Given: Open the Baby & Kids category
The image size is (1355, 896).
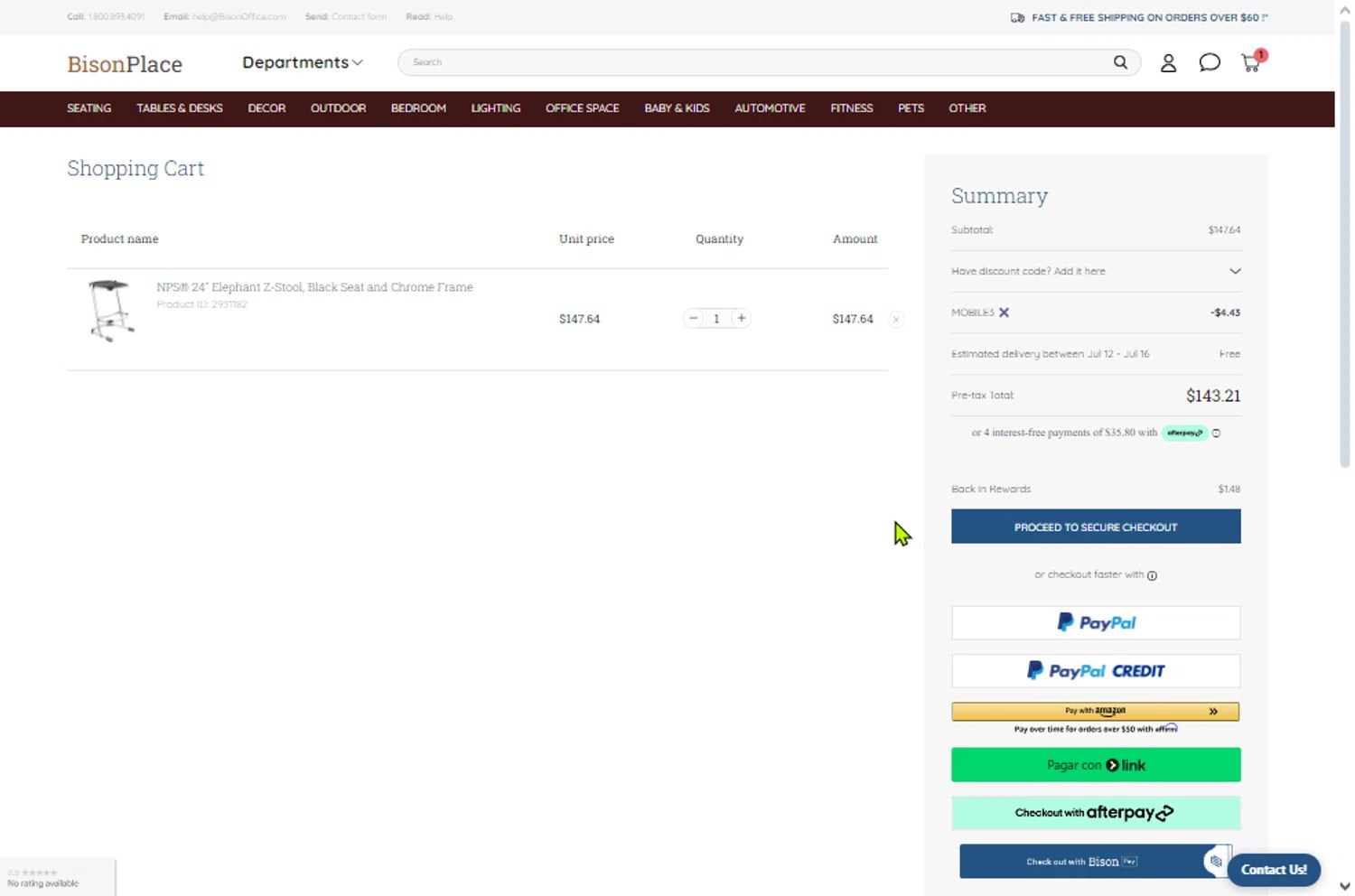Looking at the screenshot, I should coord(677,108).
